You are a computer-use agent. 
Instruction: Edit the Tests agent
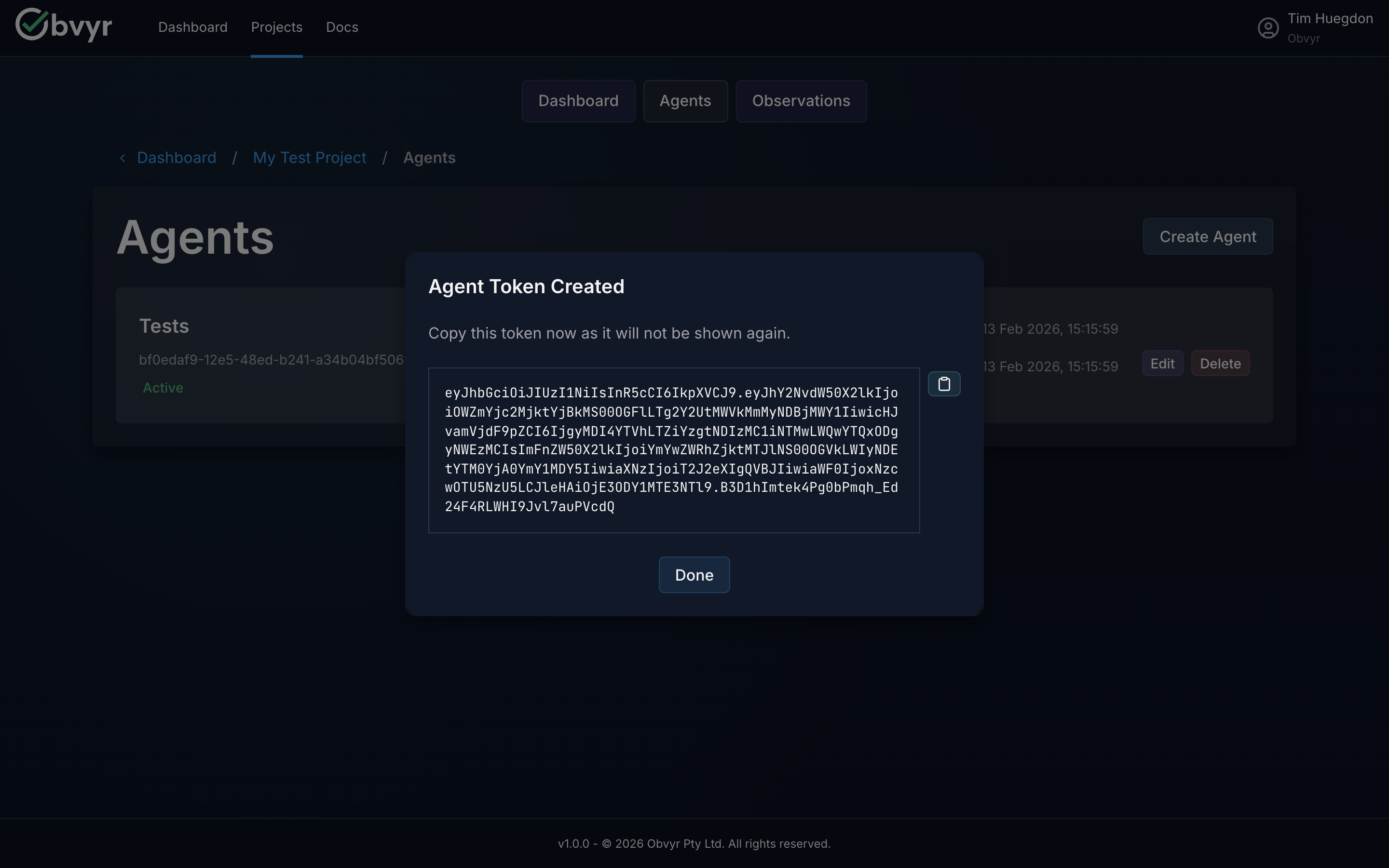(1162, 363)
